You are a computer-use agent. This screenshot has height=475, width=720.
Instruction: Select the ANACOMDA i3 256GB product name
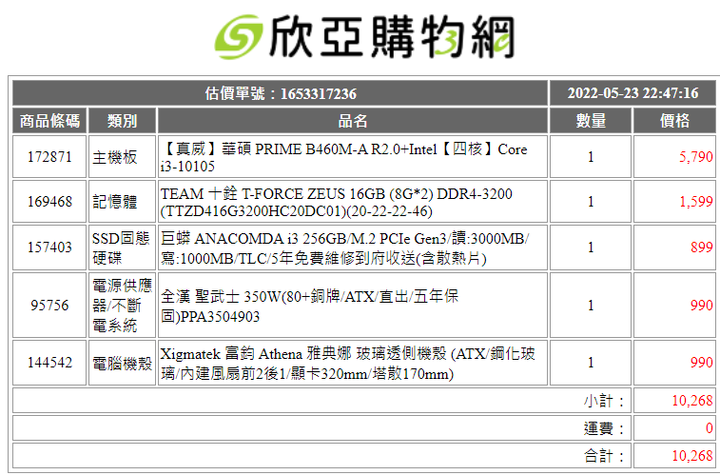(x=345, y=249)
